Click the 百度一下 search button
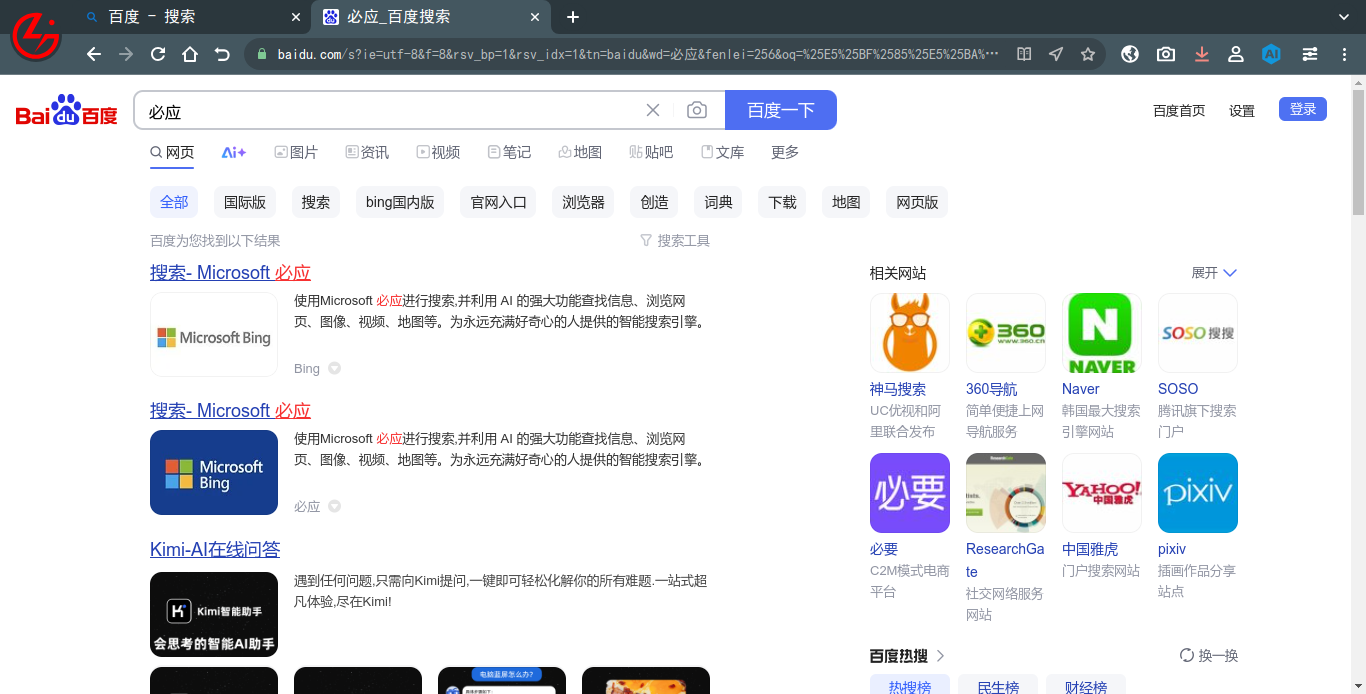Viewport: 1366px width, 694px height. [781, 110]
